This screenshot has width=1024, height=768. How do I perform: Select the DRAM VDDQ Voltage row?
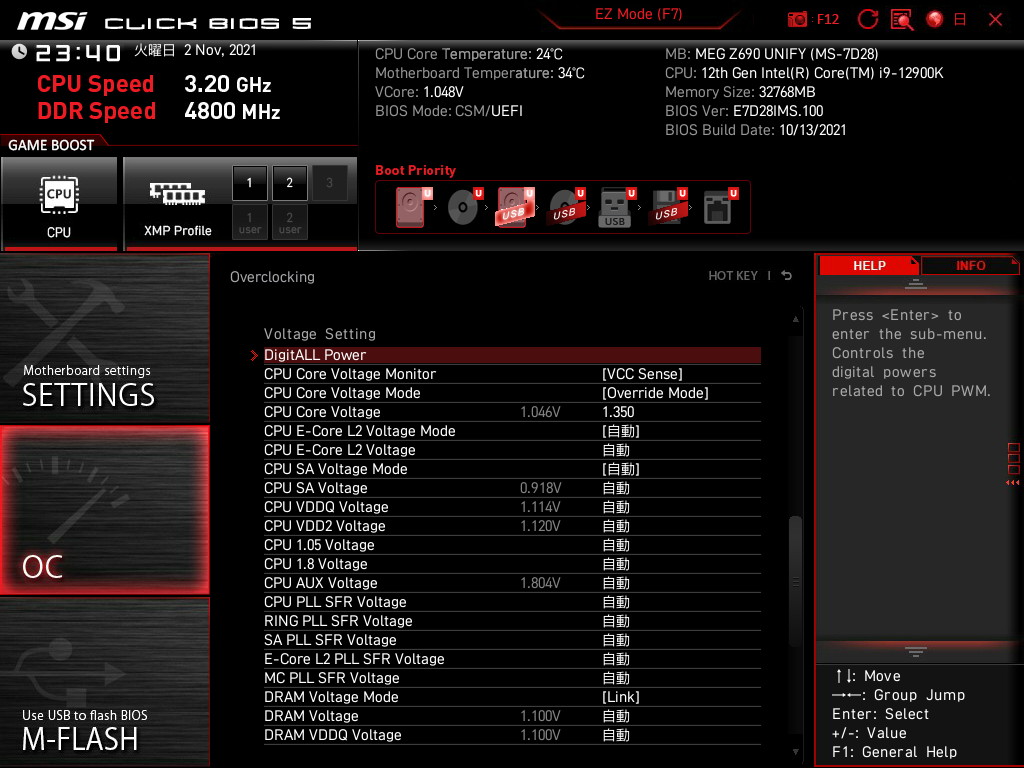(511, 734)
